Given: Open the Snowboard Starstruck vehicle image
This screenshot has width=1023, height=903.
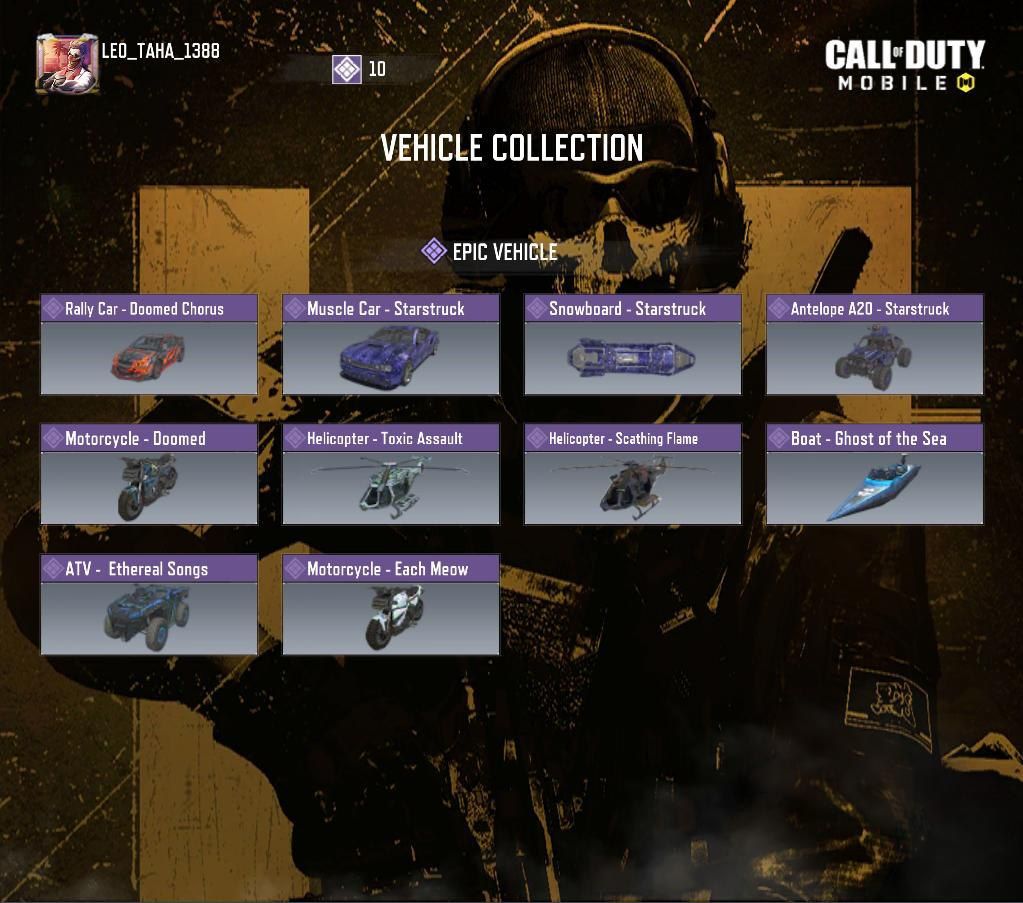Looking at the screenshot, I should pyautogui.click(x=633, y=358).
